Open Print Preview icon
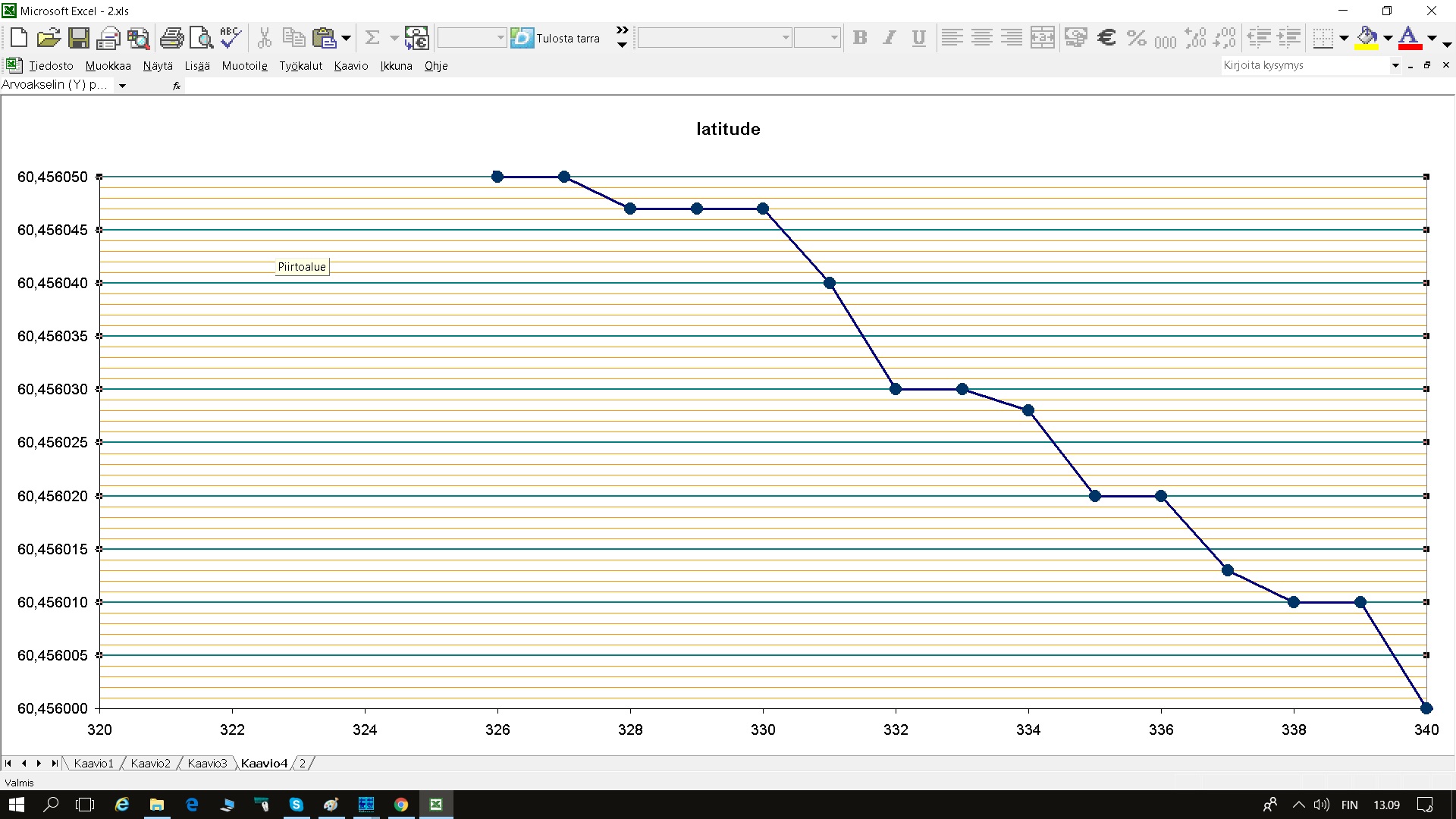This screenshot has width=1456, height=819. point(201,37)
